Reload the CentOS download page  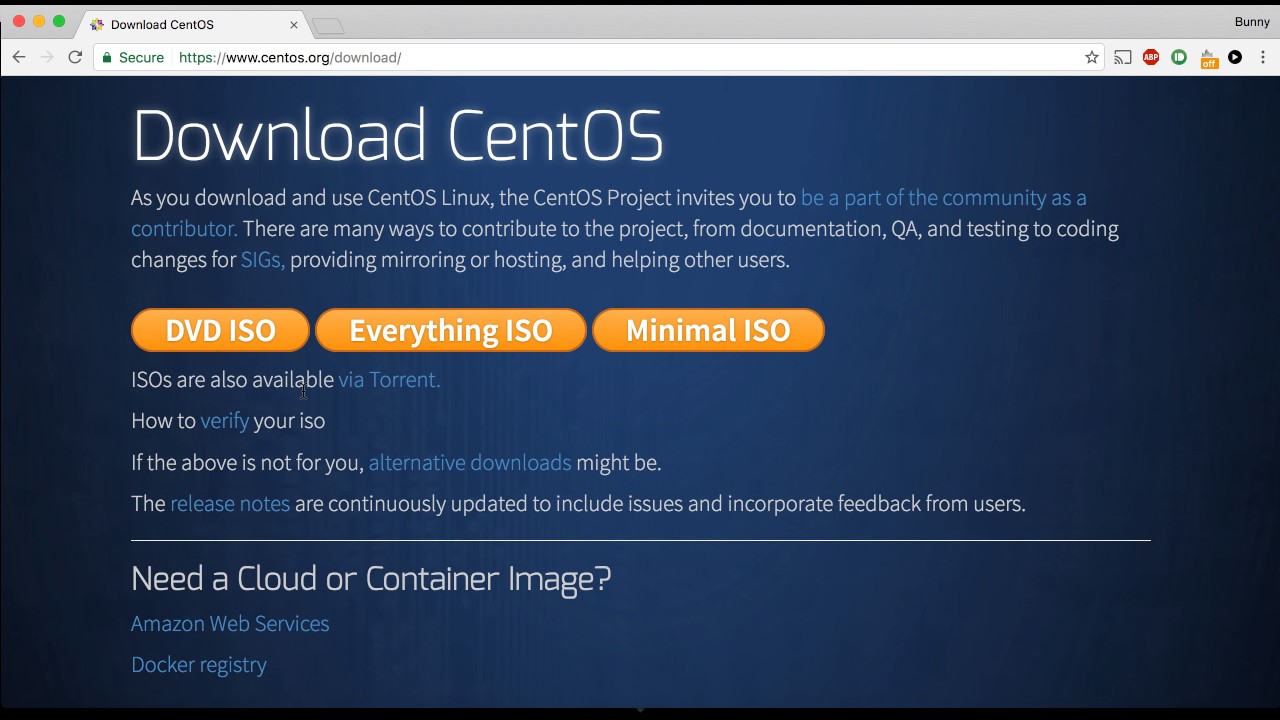[75, 57]
